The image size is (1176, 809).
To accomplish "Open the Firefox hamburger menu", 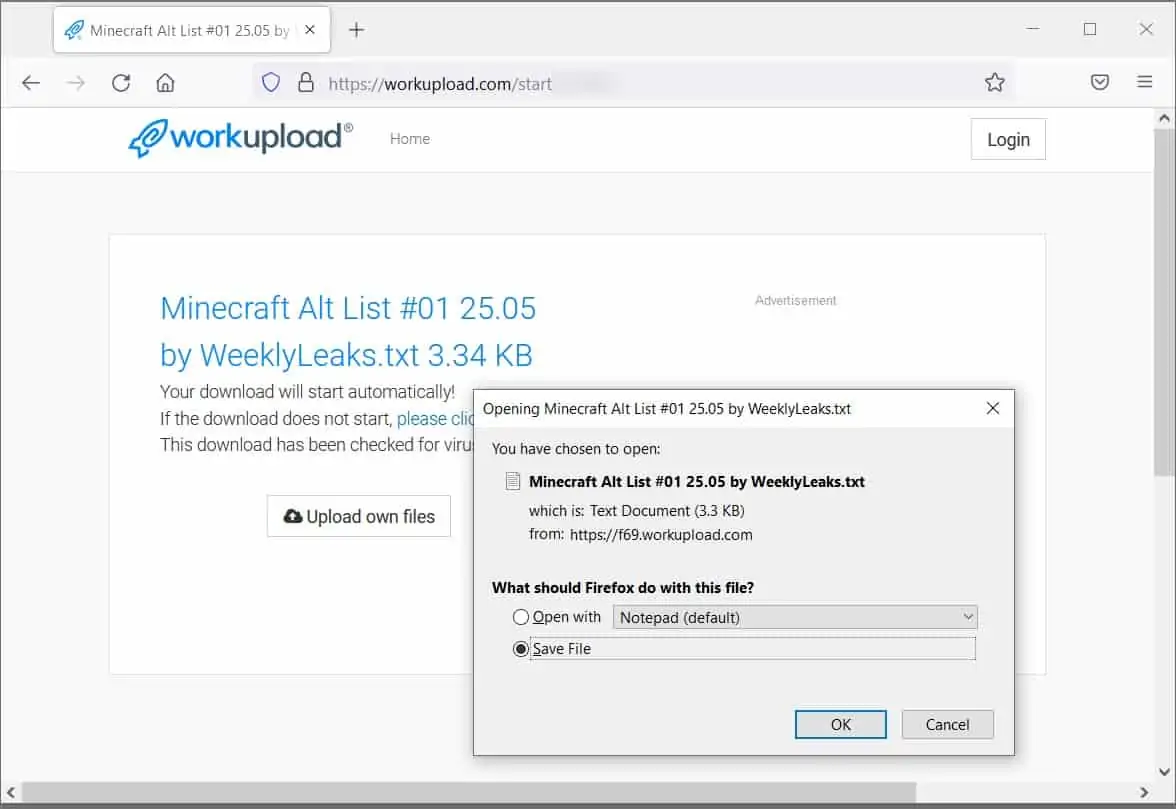I will pyautogui.click(x=1145, y=83).
